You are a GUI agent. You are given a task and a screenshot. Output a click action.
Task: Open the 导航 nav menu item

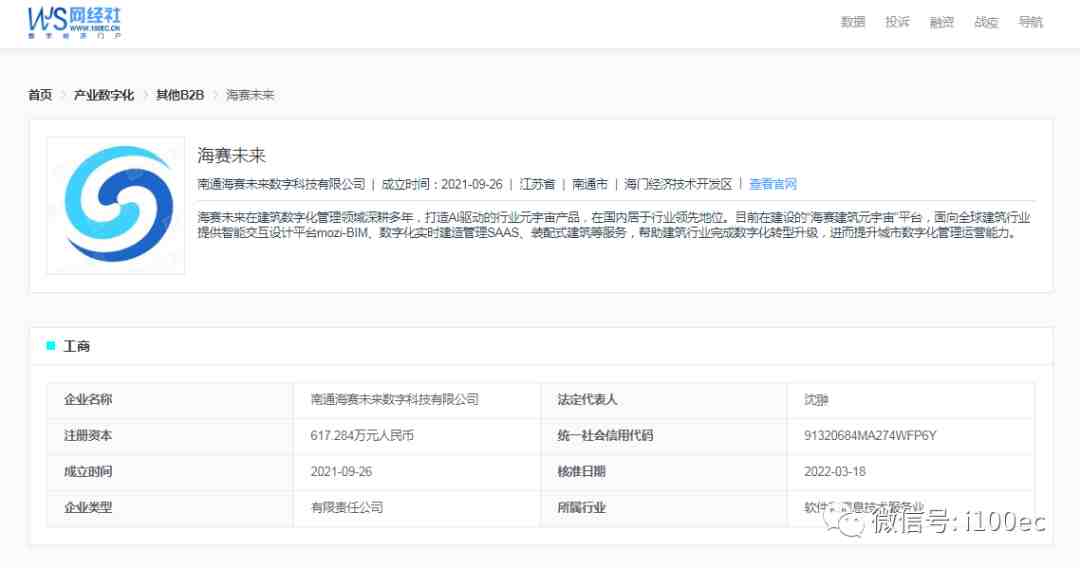[1030, 22]
